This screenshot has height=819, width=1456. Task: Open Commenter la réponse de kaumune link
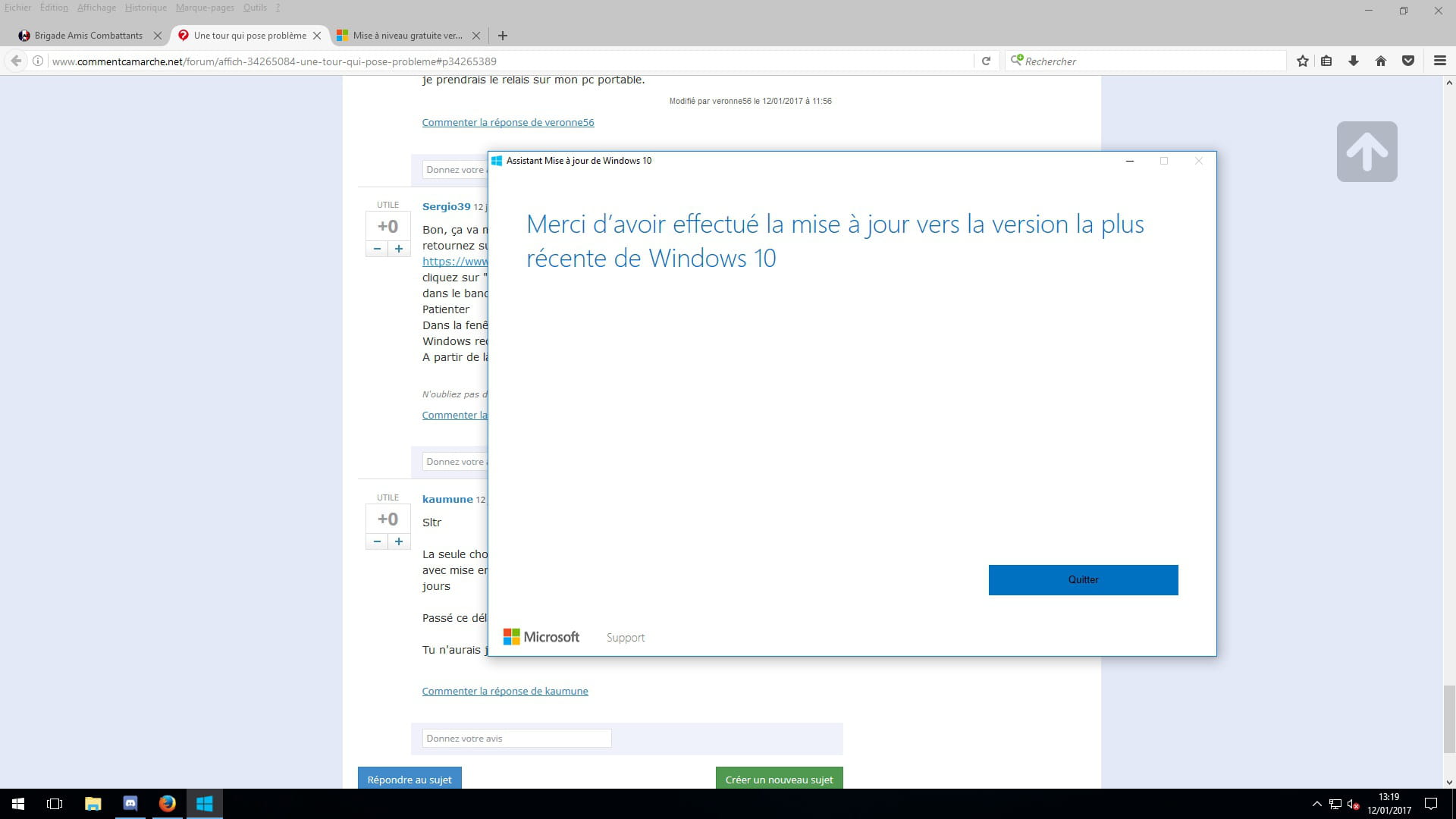click(505, 691)
